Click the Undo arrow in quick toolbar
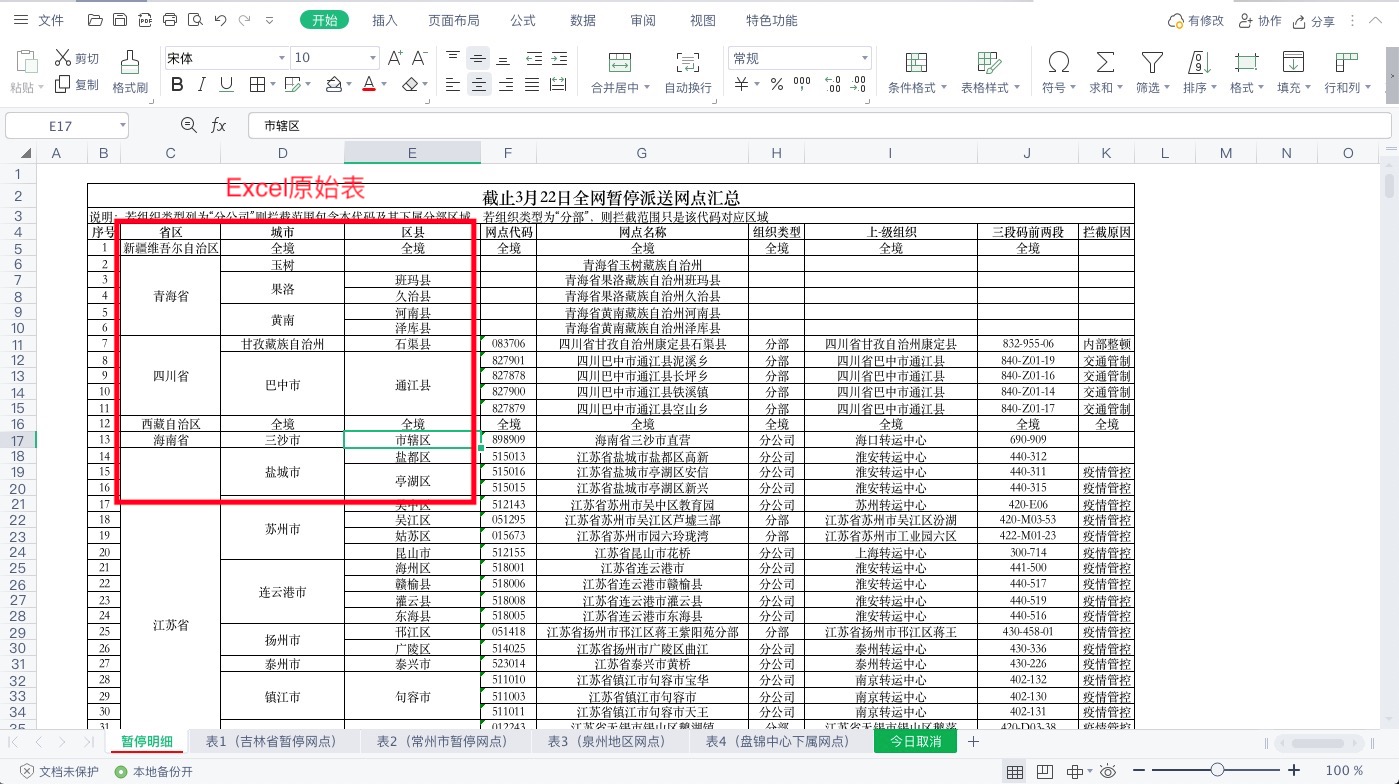The image size is (1399, 784). [x=219, y=20]
